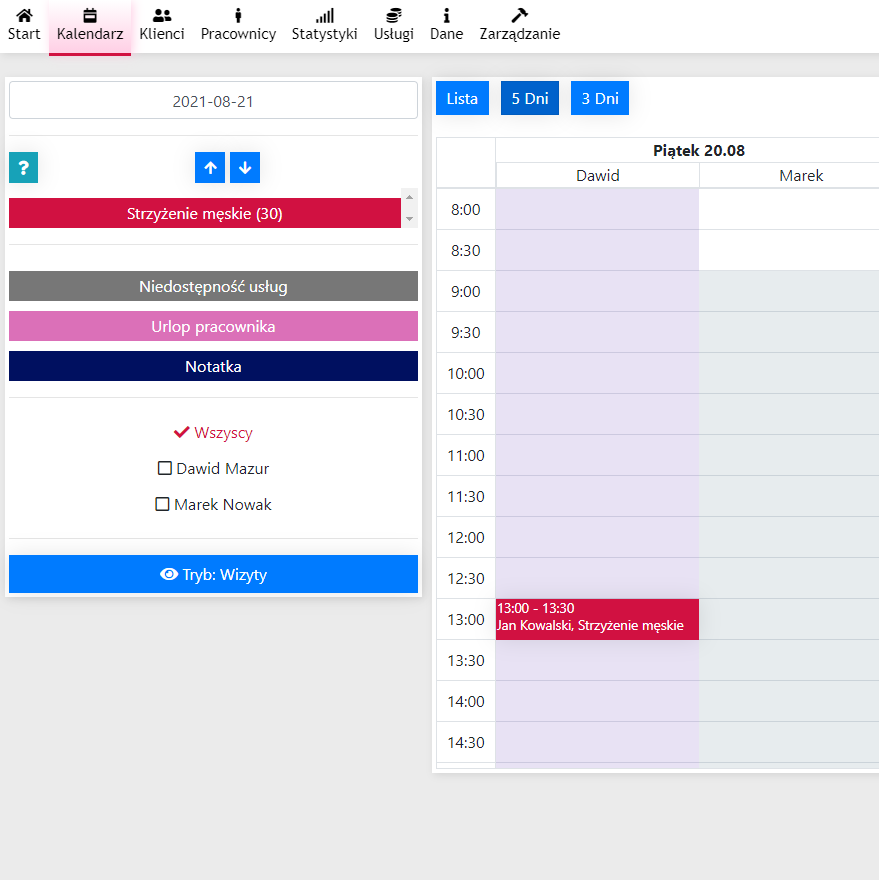Open Usługi coins stack icon
Image resolution: width=879 pixels, height=880 pixels.
tap(394, 16)
